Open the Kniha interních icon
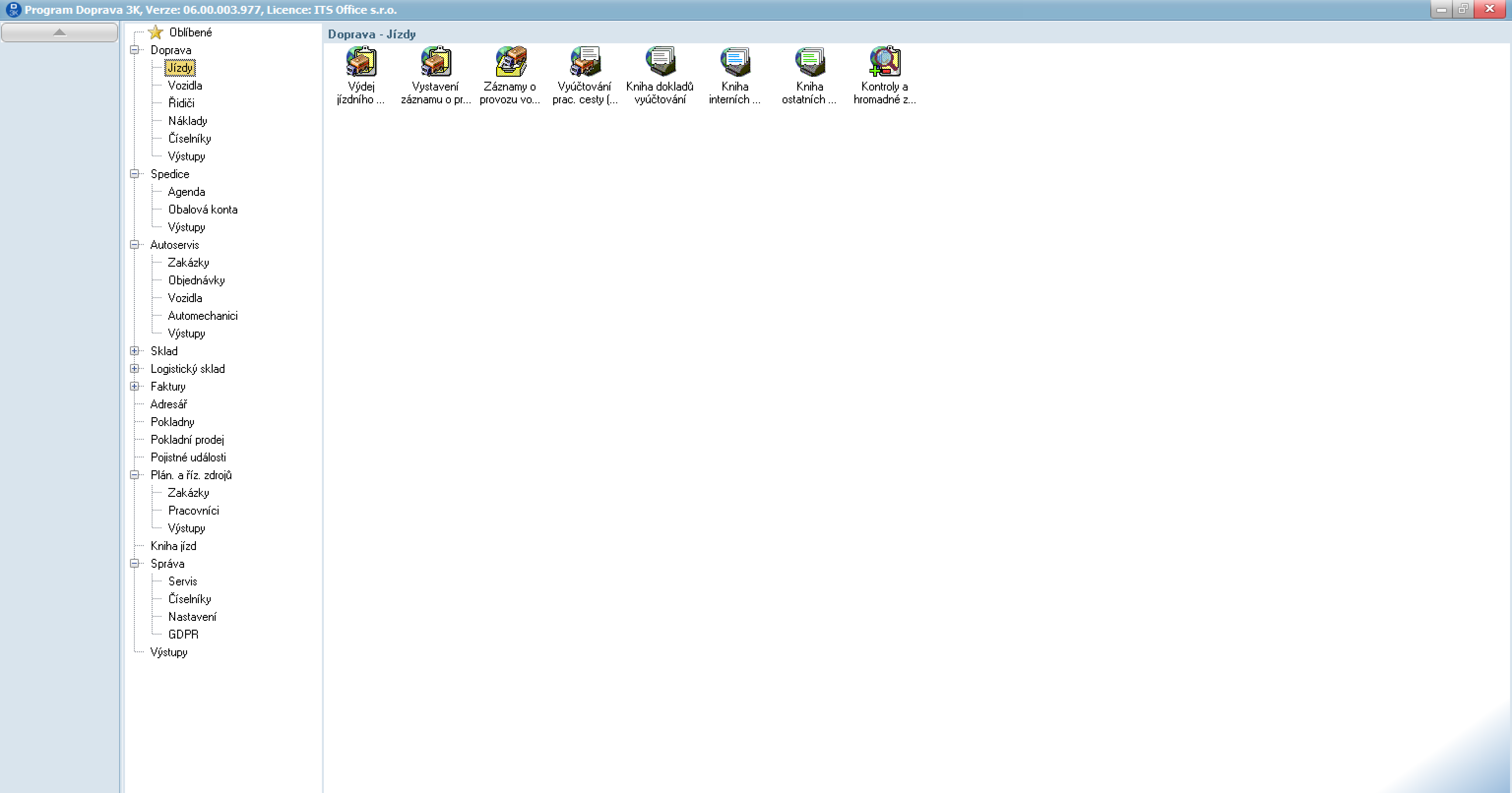The width and height of the screenshot is (1512, 793). click(735, 75)
